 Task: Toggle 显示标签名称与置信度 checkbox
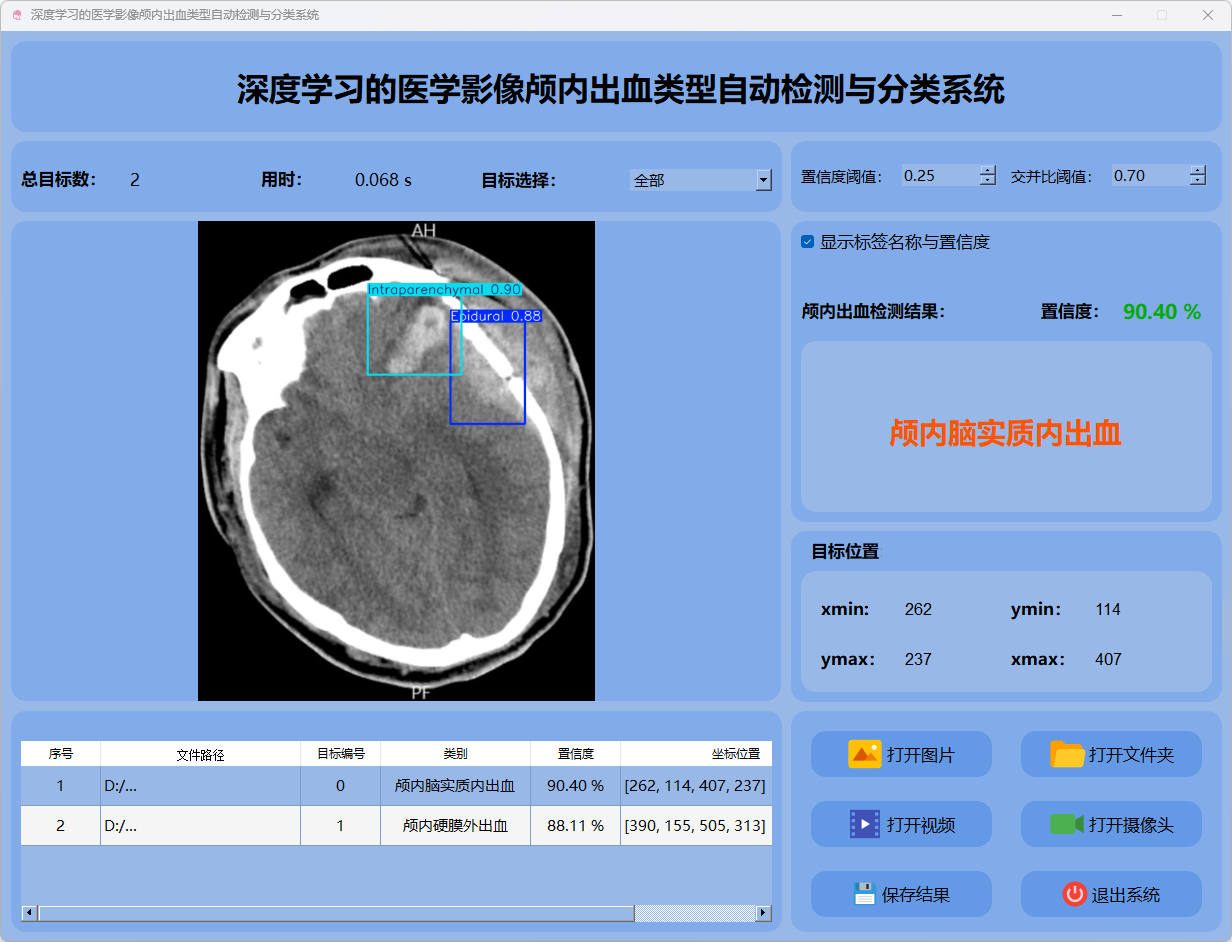pos(807,242)
